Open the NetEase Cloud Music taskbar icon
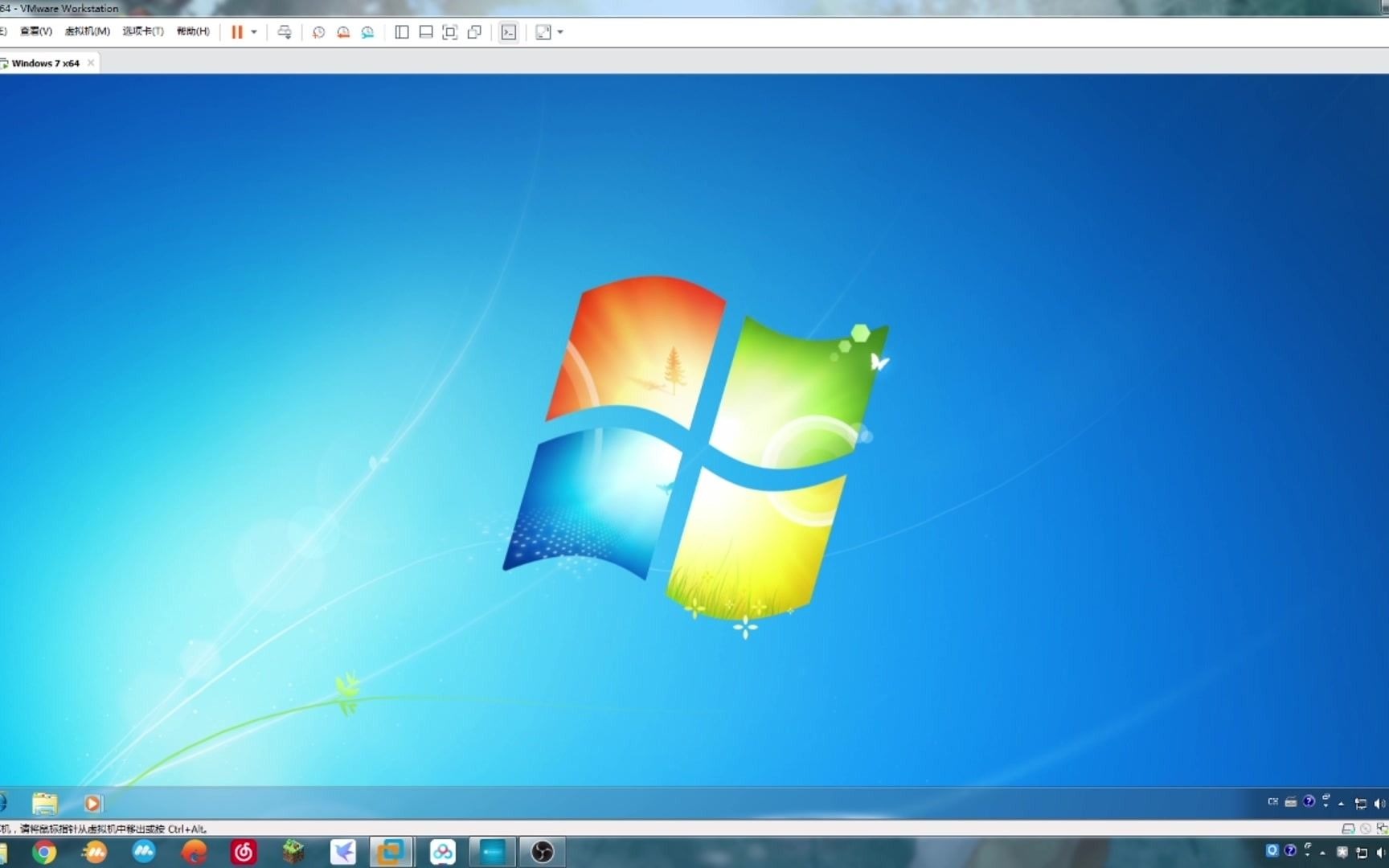Image resolution: width=1389 pixels, height=868 pixels. pyautogui.click(x=244, y=852)
